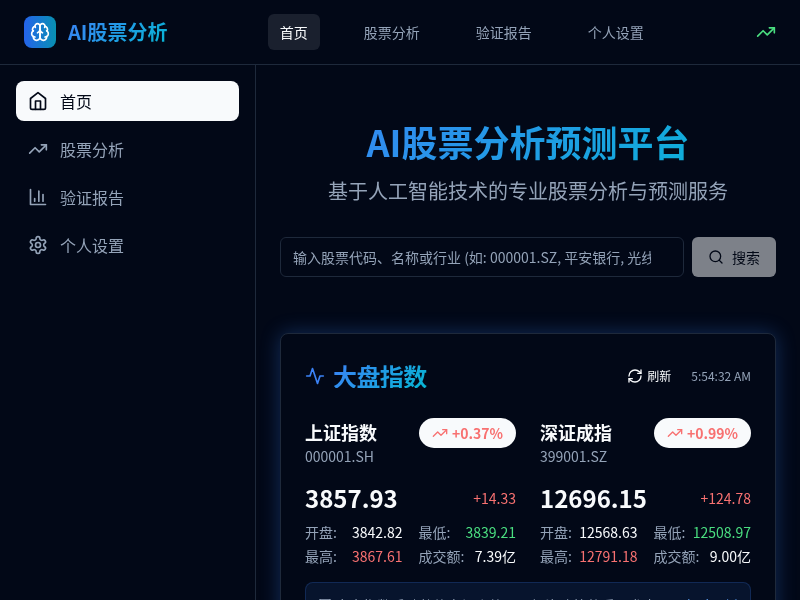Click the refresh arrows icon
Image resolution: width=800 pixels, height=600 pixels.
pyautogui.click(x=635, y=377)
